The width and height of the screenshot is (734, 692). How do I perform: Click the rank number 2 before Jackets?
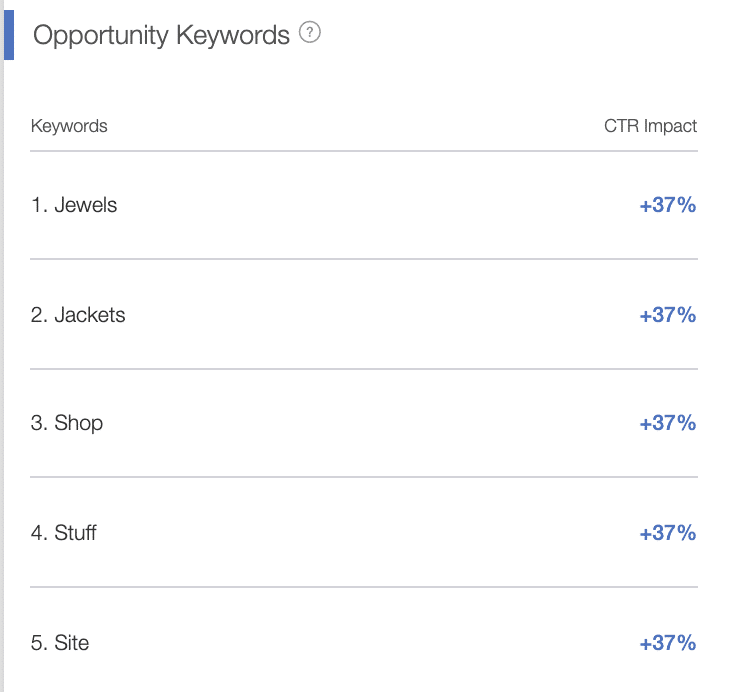point(39,315)
